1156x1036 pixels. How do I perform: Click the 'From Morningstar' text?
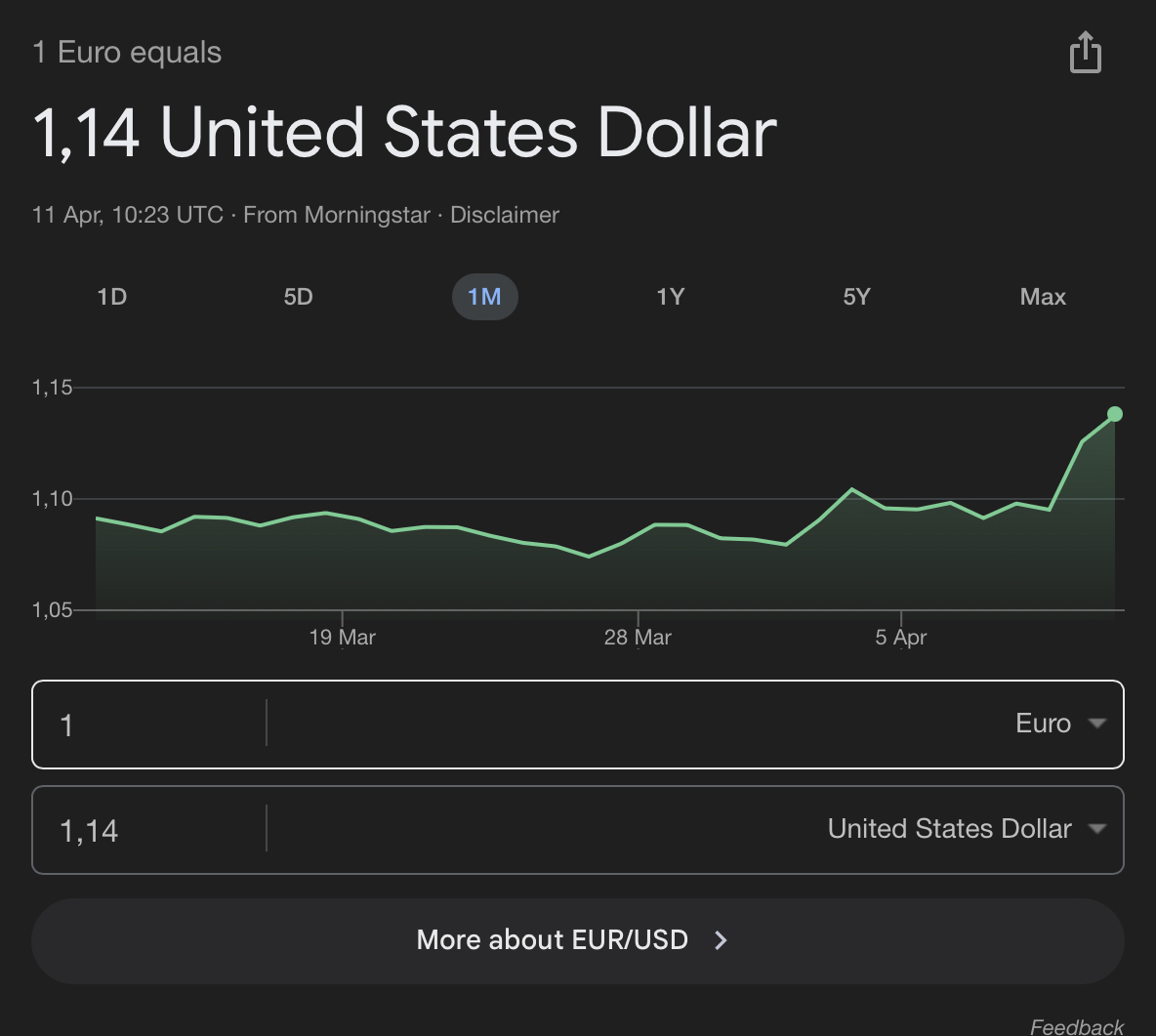(x=337, y=215)
